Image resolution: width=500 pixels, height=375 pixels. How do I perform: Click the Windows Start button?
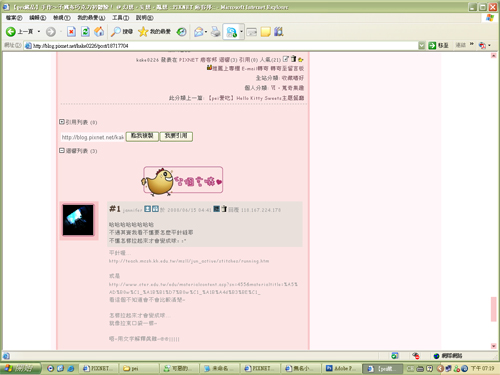coord(21,368)
